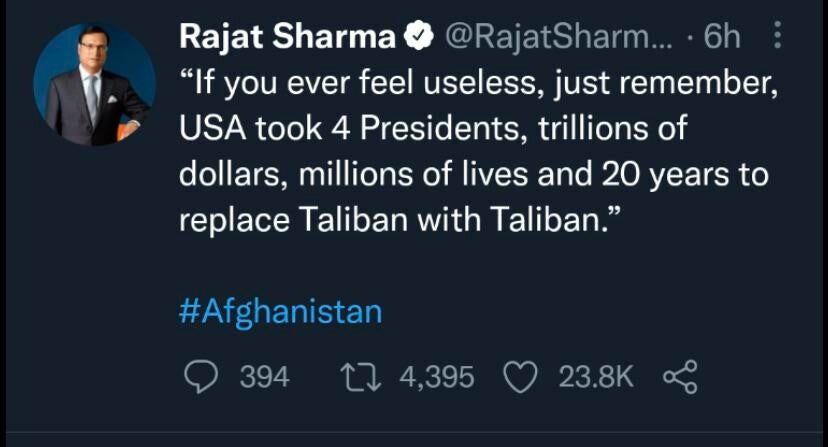Click the Rajat Sharma display name
The height and width of the screenshot is (447, 828).
[x=288, y=36]
